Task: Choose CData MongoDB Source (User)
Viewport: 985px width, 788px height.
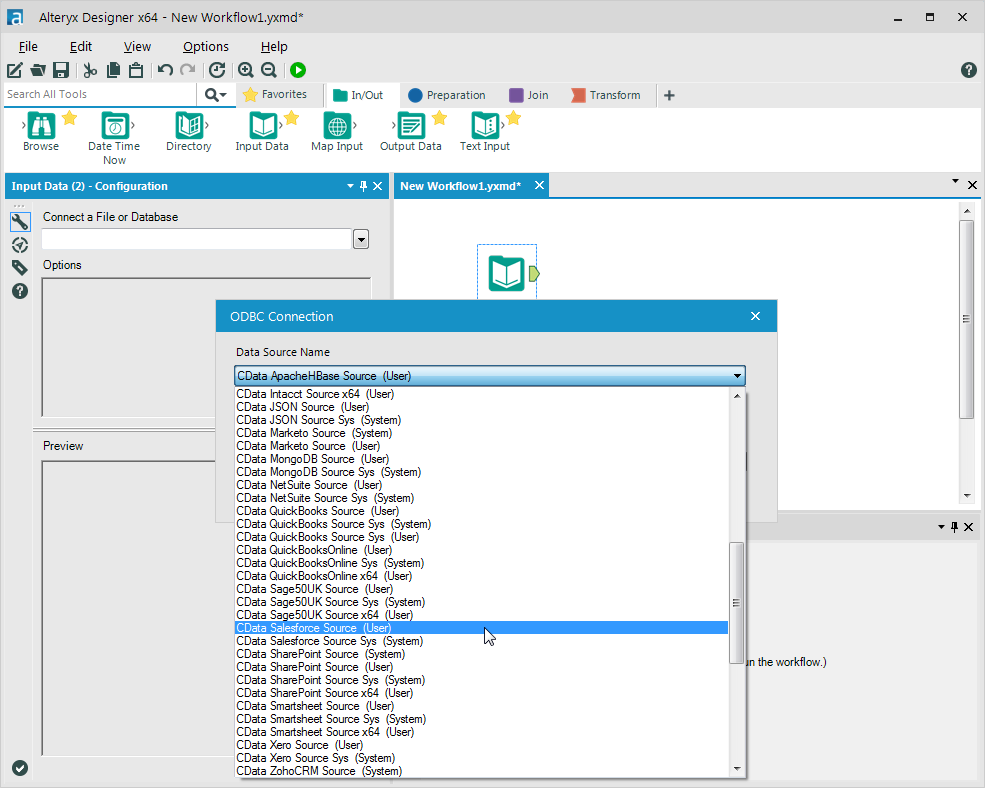Action: click(x=481, y=459)
